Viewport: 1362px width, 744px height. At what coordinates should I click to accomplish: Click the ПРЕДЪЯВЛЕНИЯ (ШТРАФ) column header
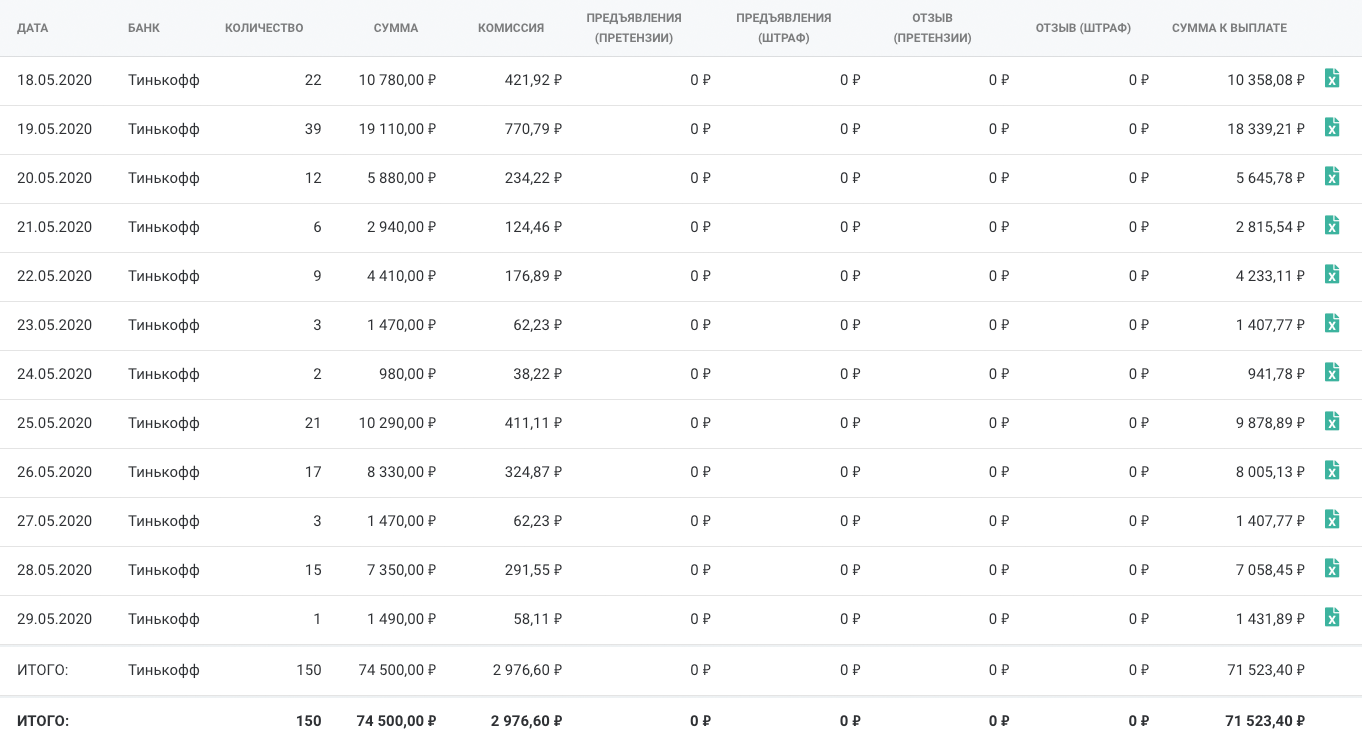[784, 28]
